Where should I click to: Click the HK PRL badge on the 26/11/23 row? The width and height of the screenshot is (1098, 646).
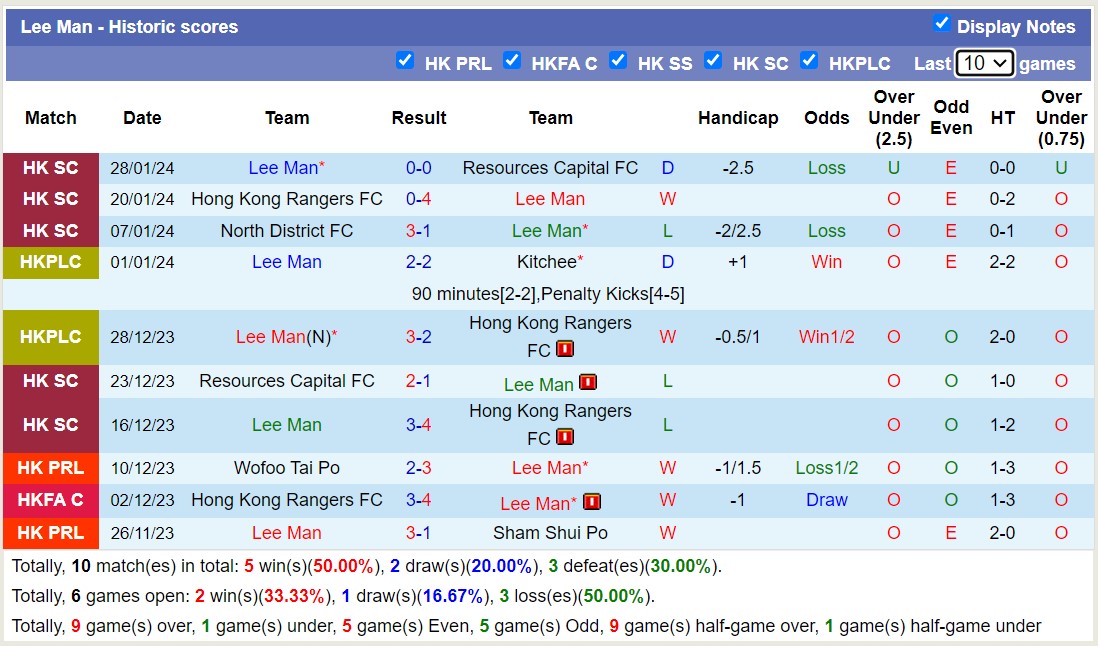(x=50, y=533)
